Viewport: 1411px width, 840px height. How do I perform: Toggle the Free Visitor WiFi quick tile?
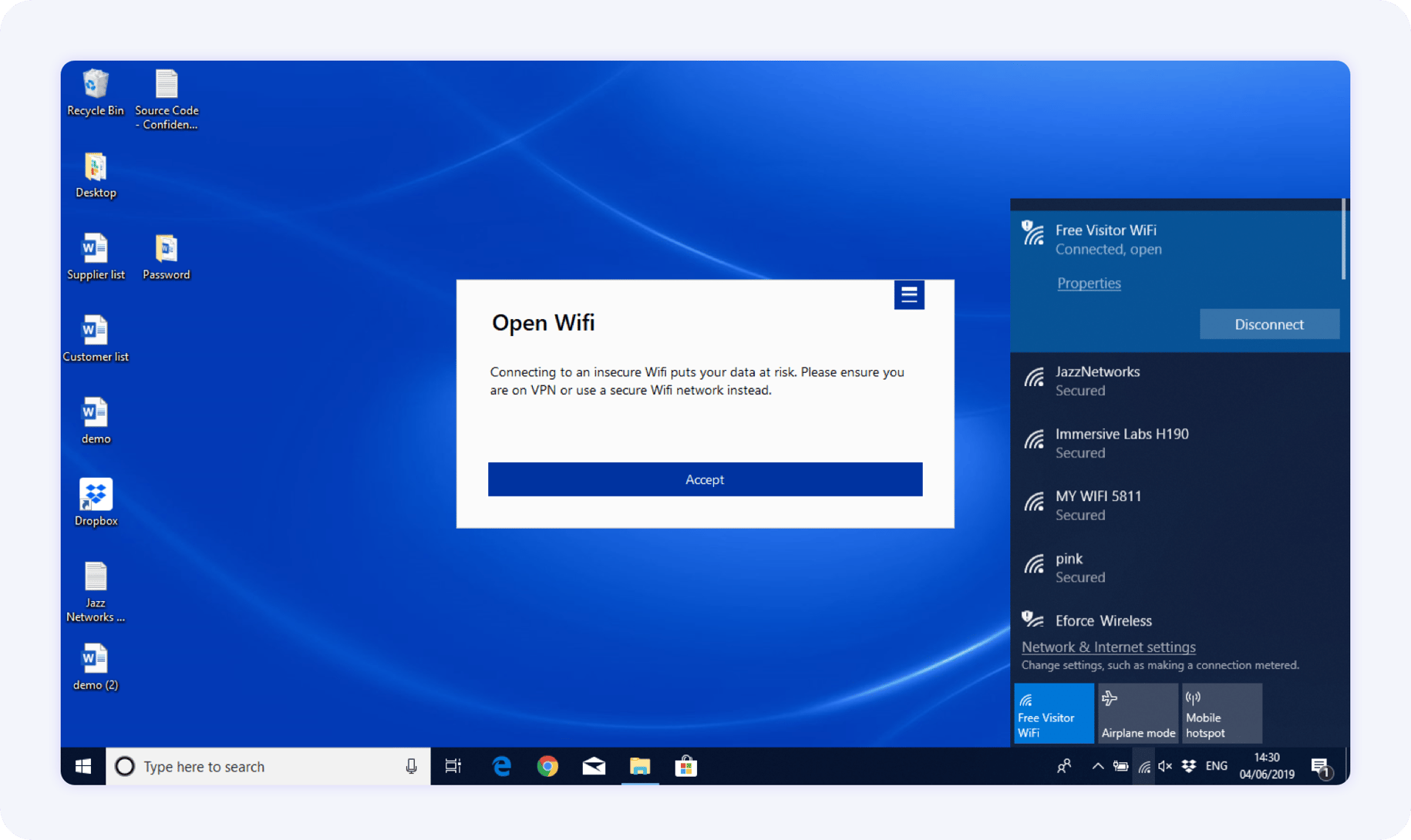pyautogui.click(x=1053, y=714)
